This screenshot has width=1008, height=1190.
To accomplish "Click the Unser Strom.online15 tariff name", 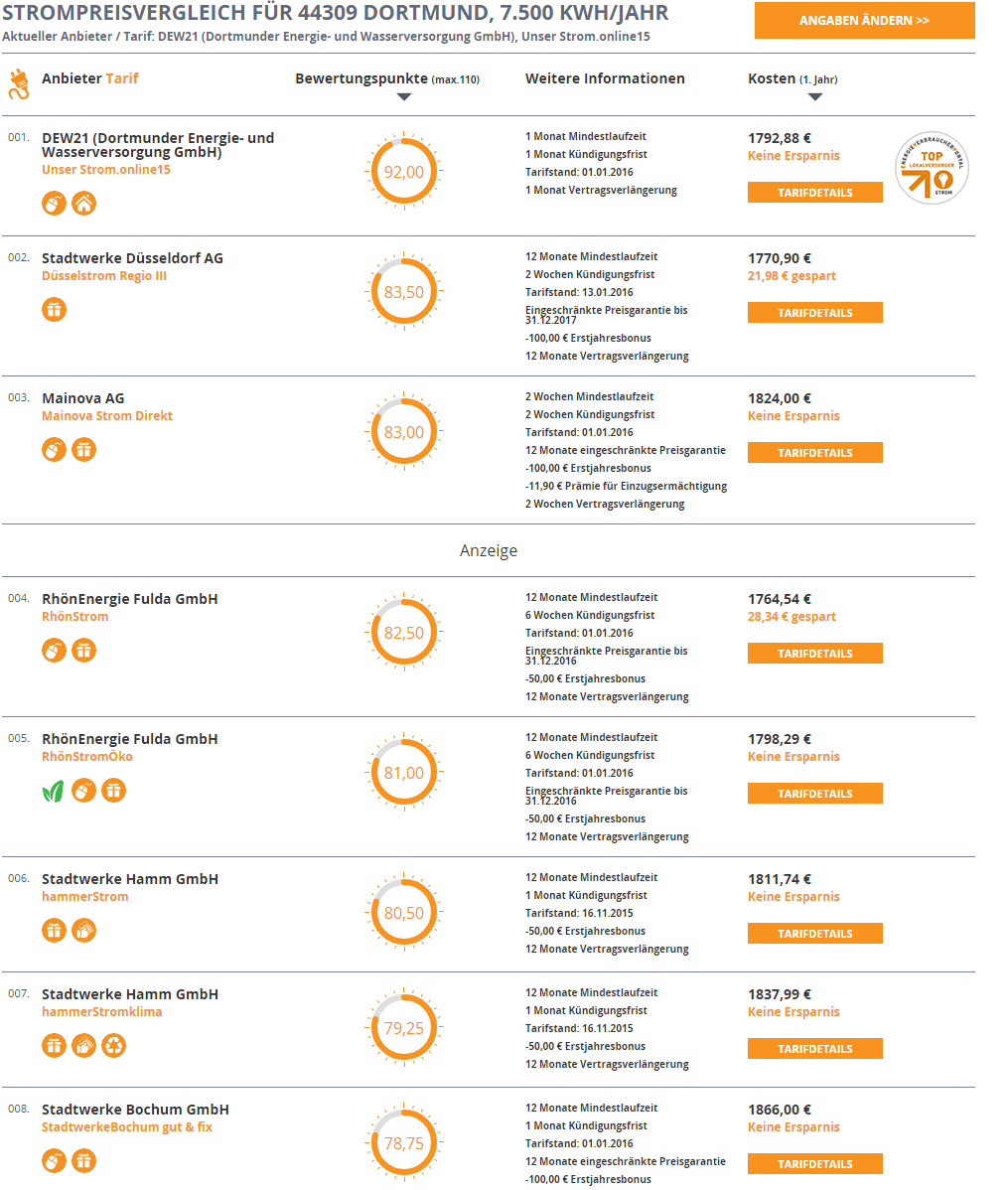I will (106, 169).
